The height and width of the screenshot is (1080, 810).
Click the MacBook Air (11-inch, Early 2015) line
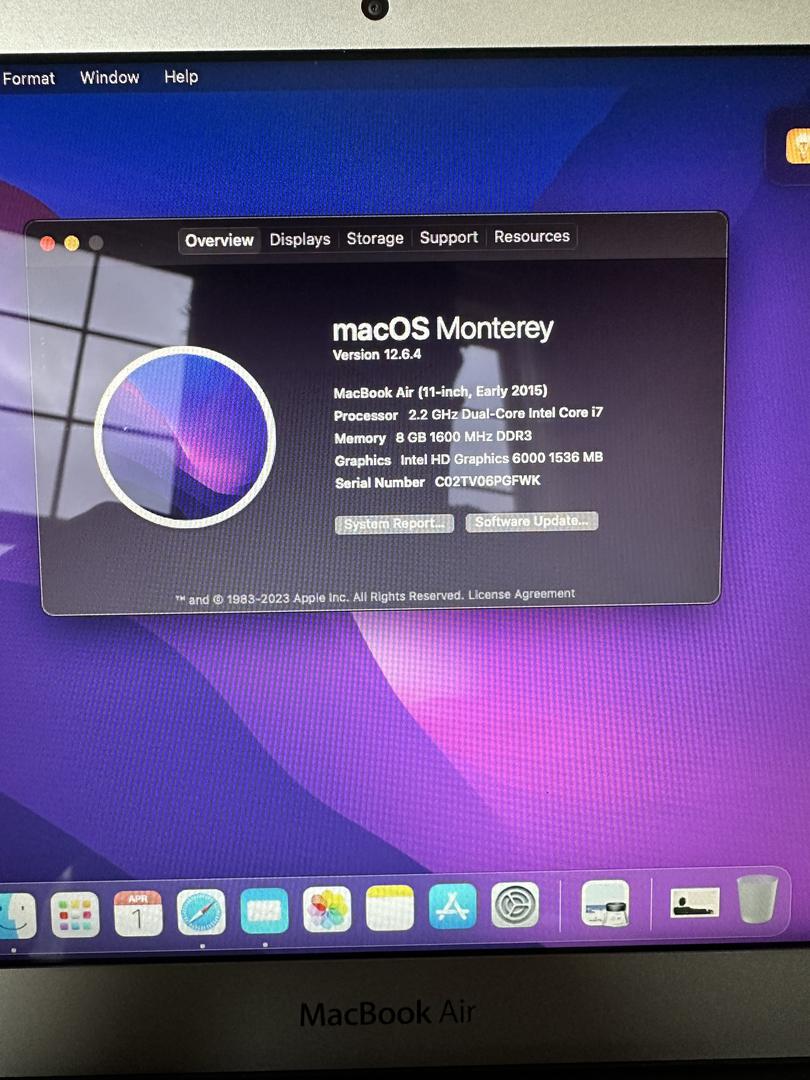(440, 392)
